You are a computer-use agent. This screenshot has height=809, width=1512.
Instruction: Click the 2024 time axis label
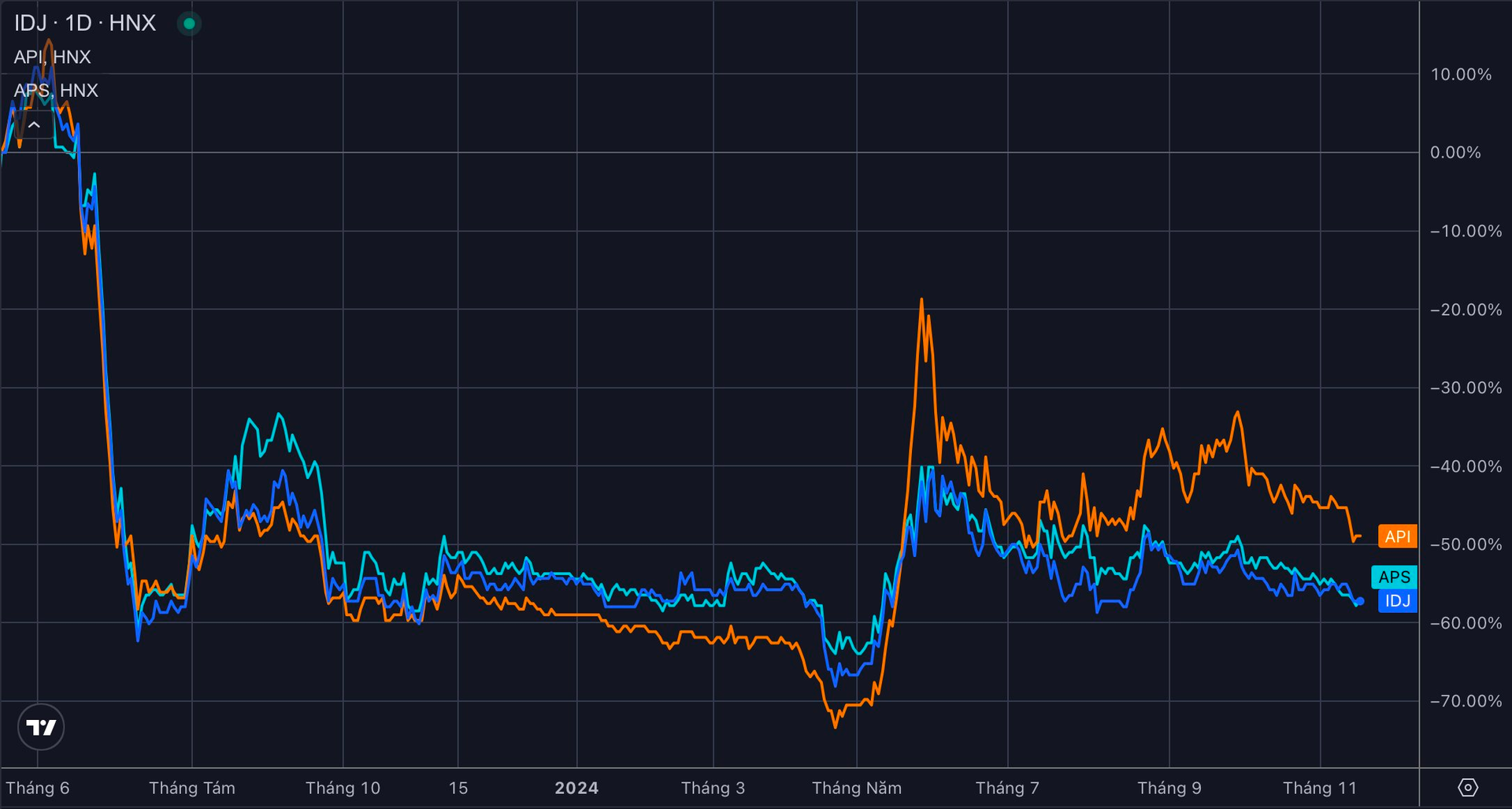pyautogui.click(x=576, y=788)
